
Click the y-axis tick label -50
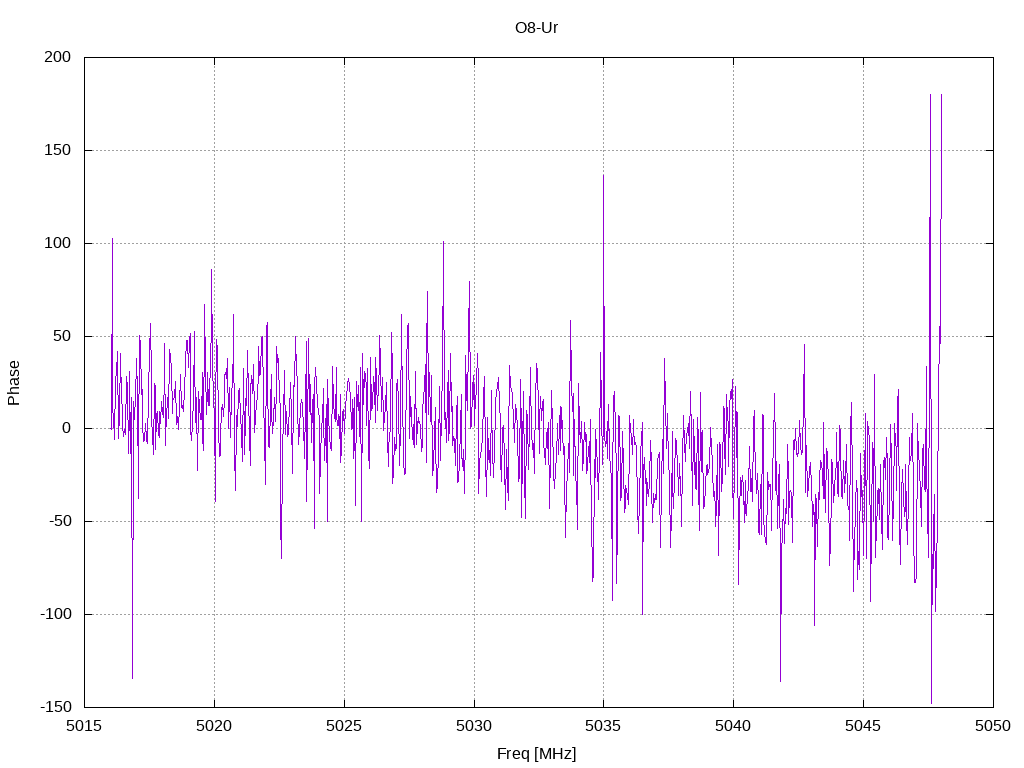coord(59,522)
